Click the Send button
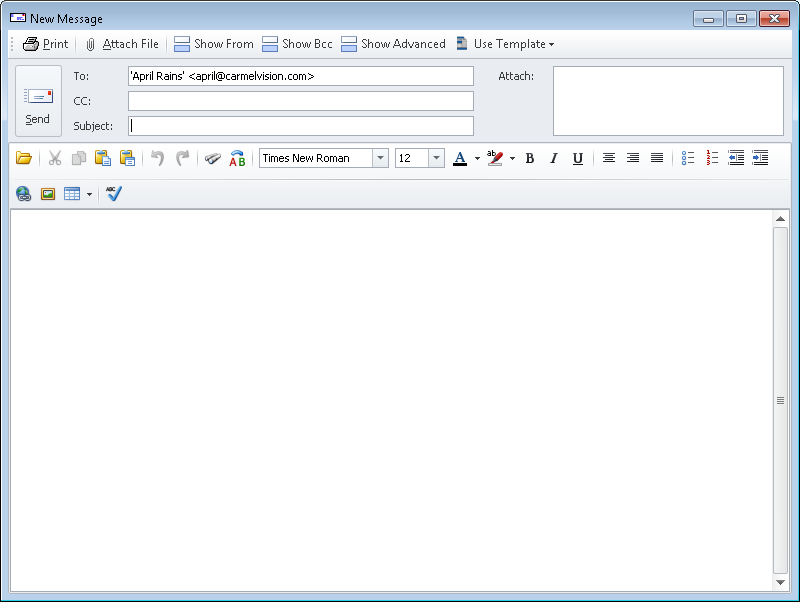The image size is (800, 602). [x=38, y=102]
